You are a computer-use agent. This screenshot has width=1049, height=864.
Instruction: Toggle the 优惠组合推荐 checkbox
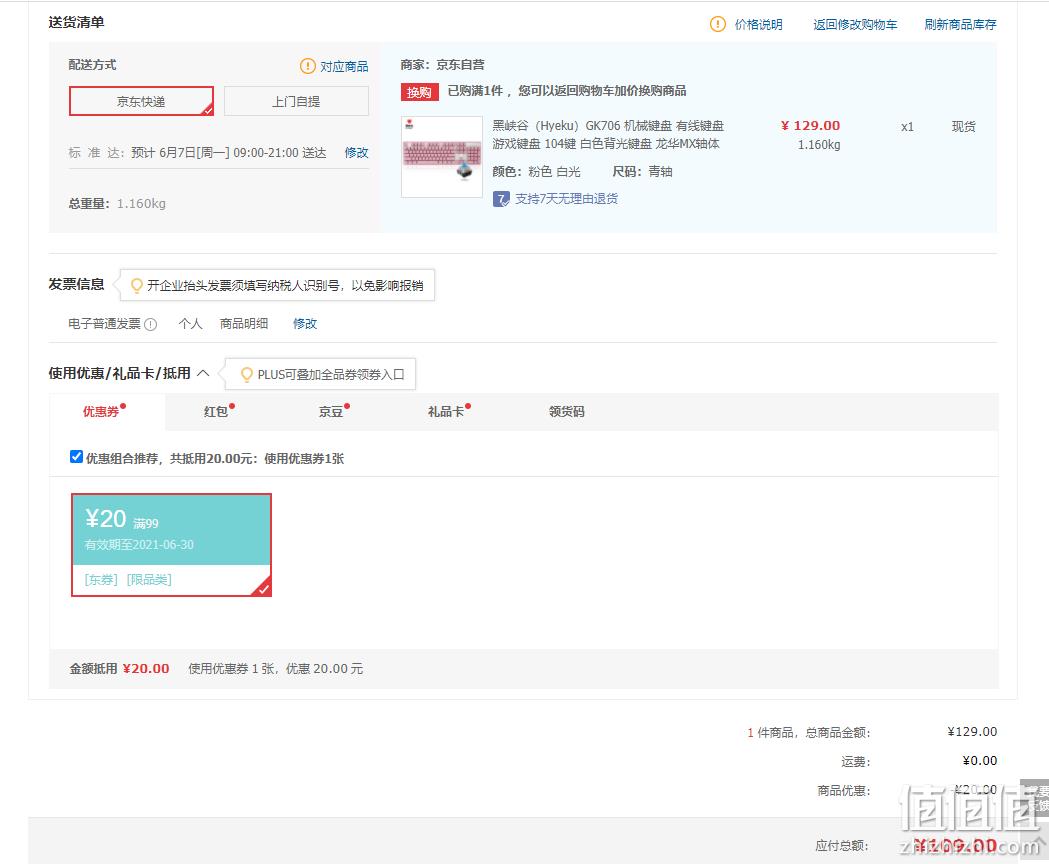(76, 456)
